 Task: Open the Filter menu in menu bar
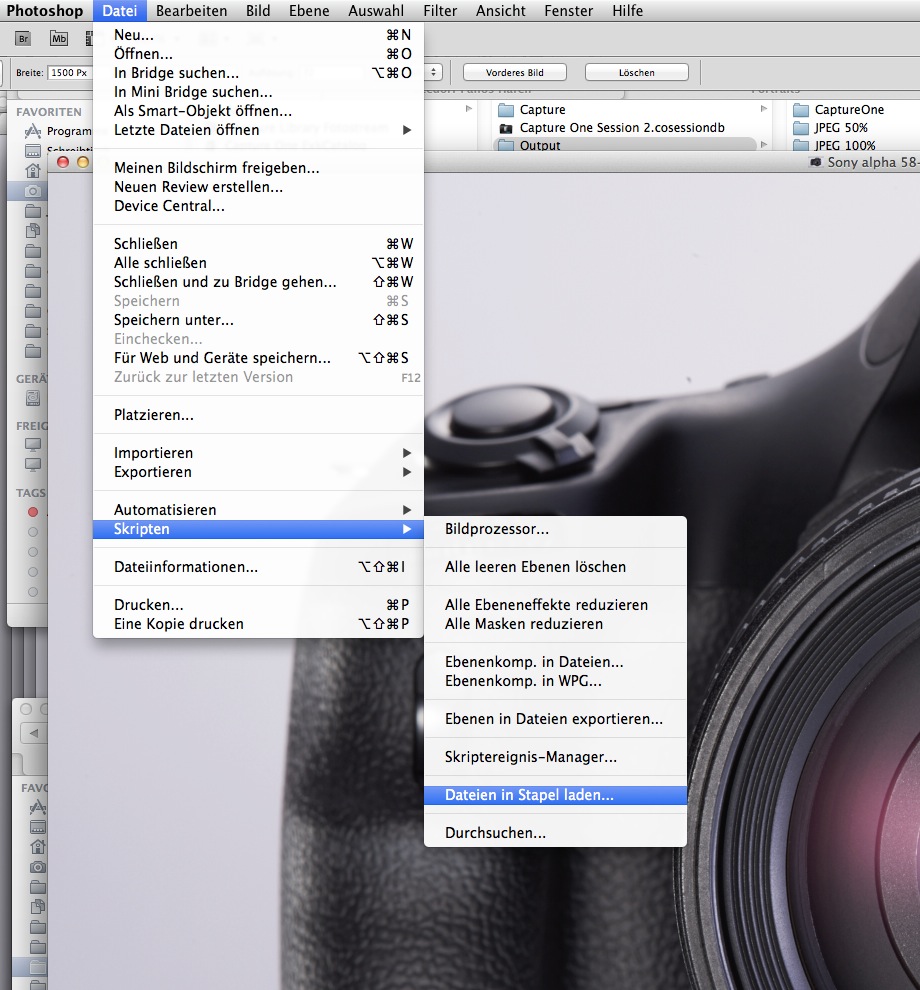click(440, 11)
